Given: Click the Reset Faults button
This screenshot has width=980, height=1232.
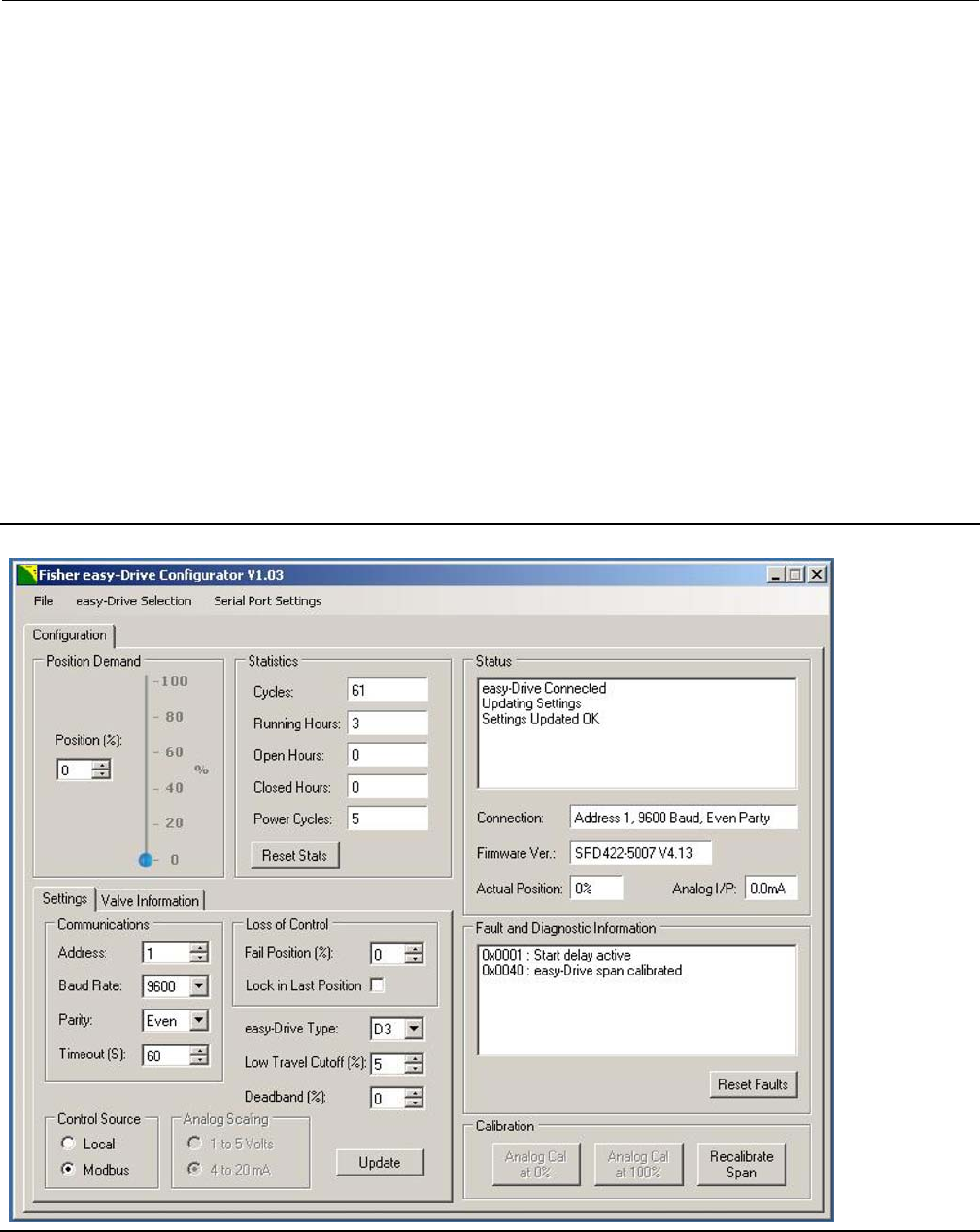Looking at the screenshot, I should pyautogui.click(x=753, y=1085).
